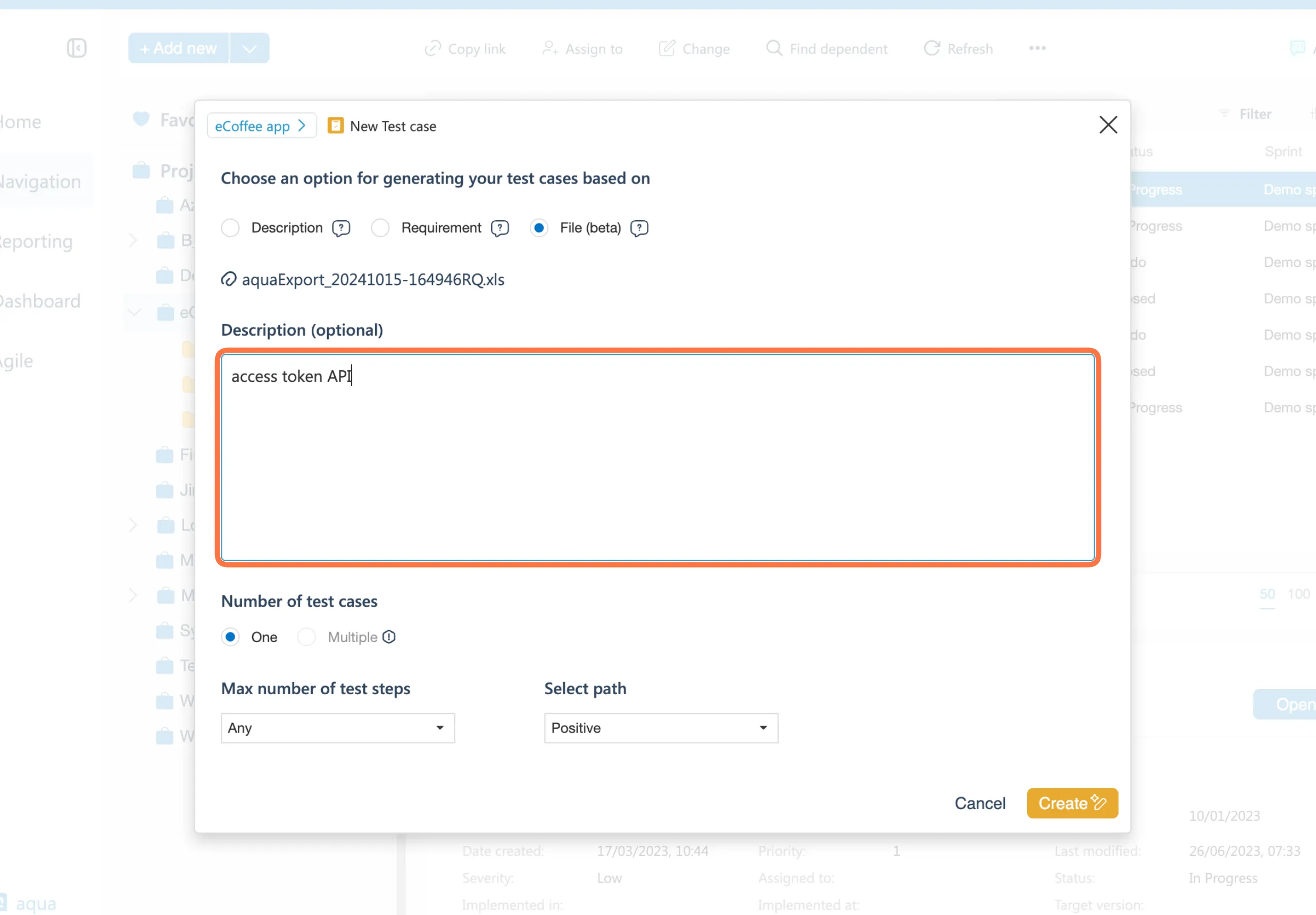Select the Description radio button
This screenshot has width=1316, height=915.
coord(230,228)
